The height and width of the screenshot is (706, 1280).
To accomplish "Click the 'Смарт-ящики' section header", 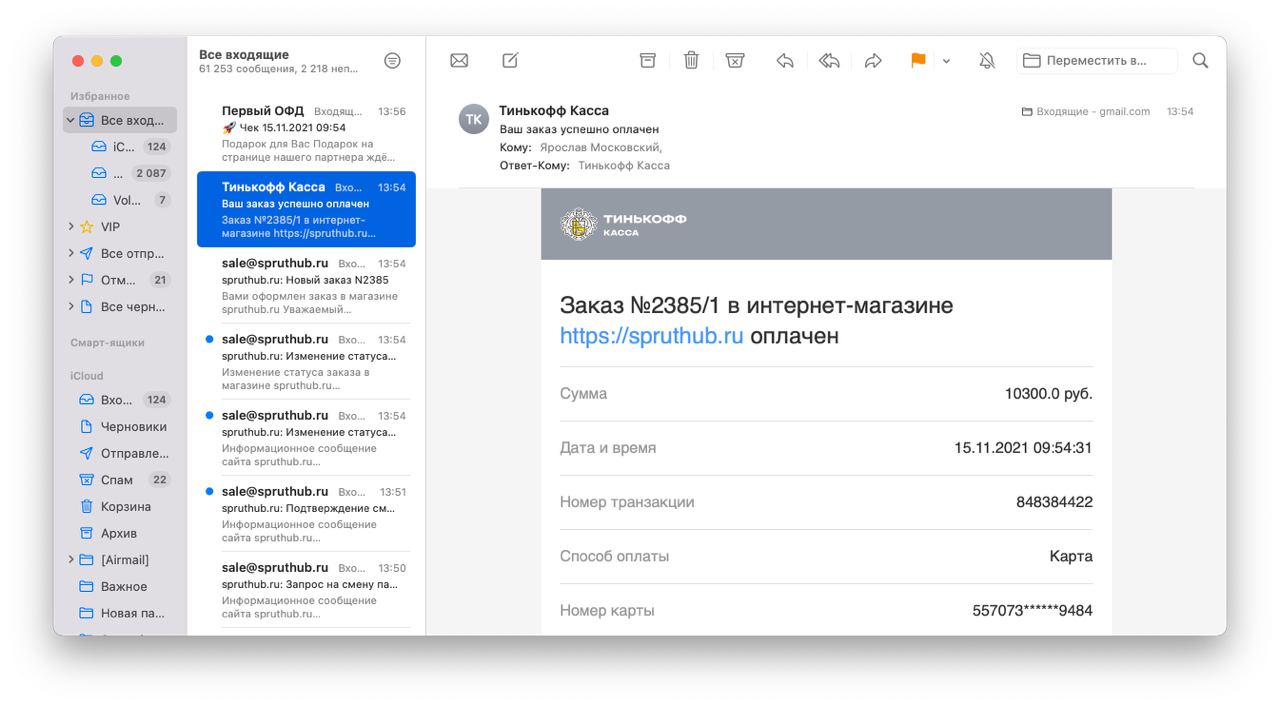I will pyautogui.click(x=107, y=342).
